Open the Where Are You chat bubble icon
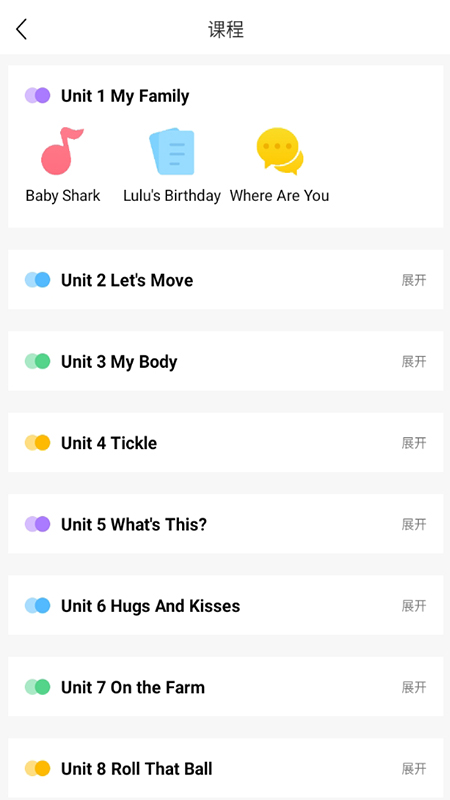 tap(280, 151)
